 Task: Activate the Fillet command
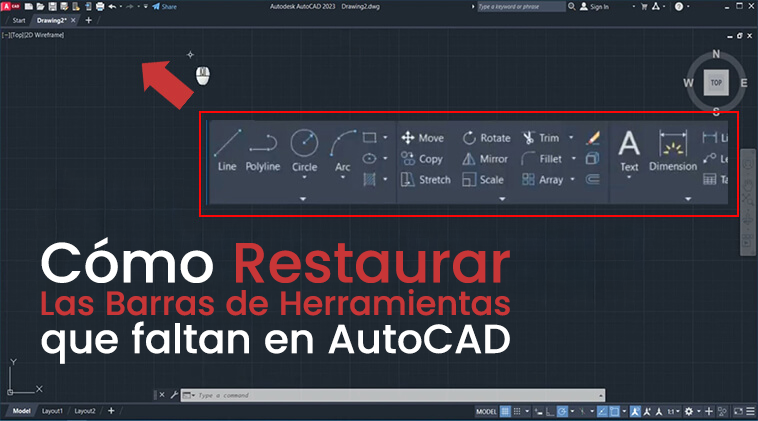542,159
